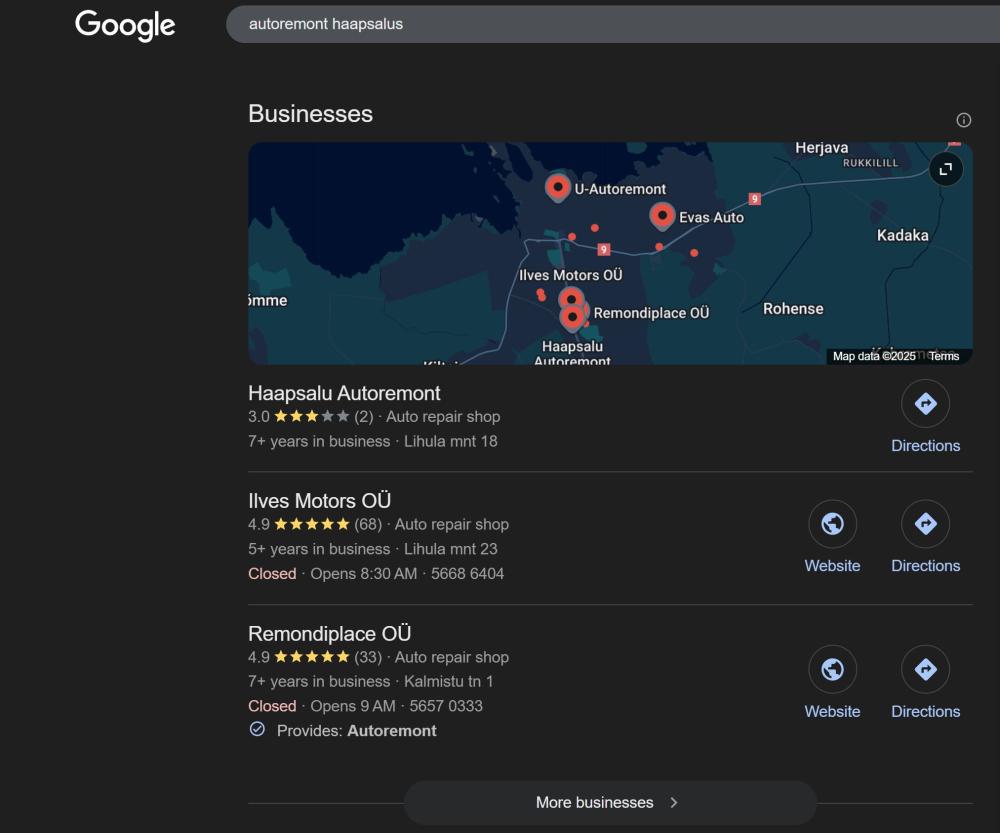Click the info icon beside Businesses
The width and height of the screenshot is (1000, 833).
pos(963,120)
